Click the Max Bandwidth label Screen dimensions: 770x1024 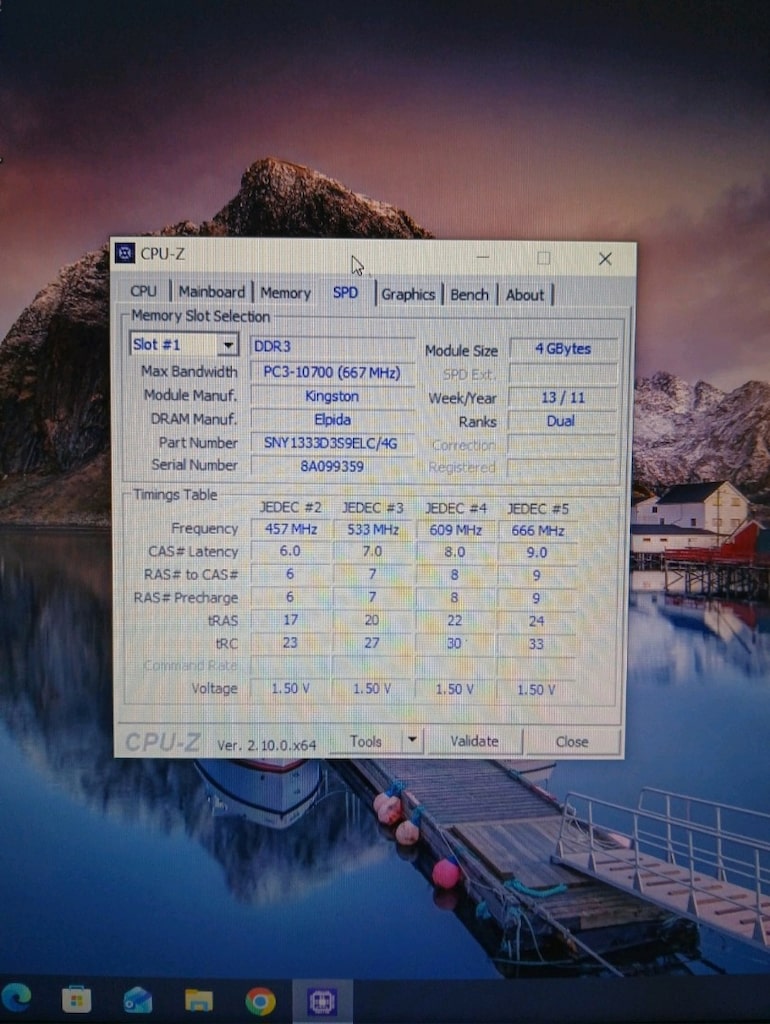point(189,371)
